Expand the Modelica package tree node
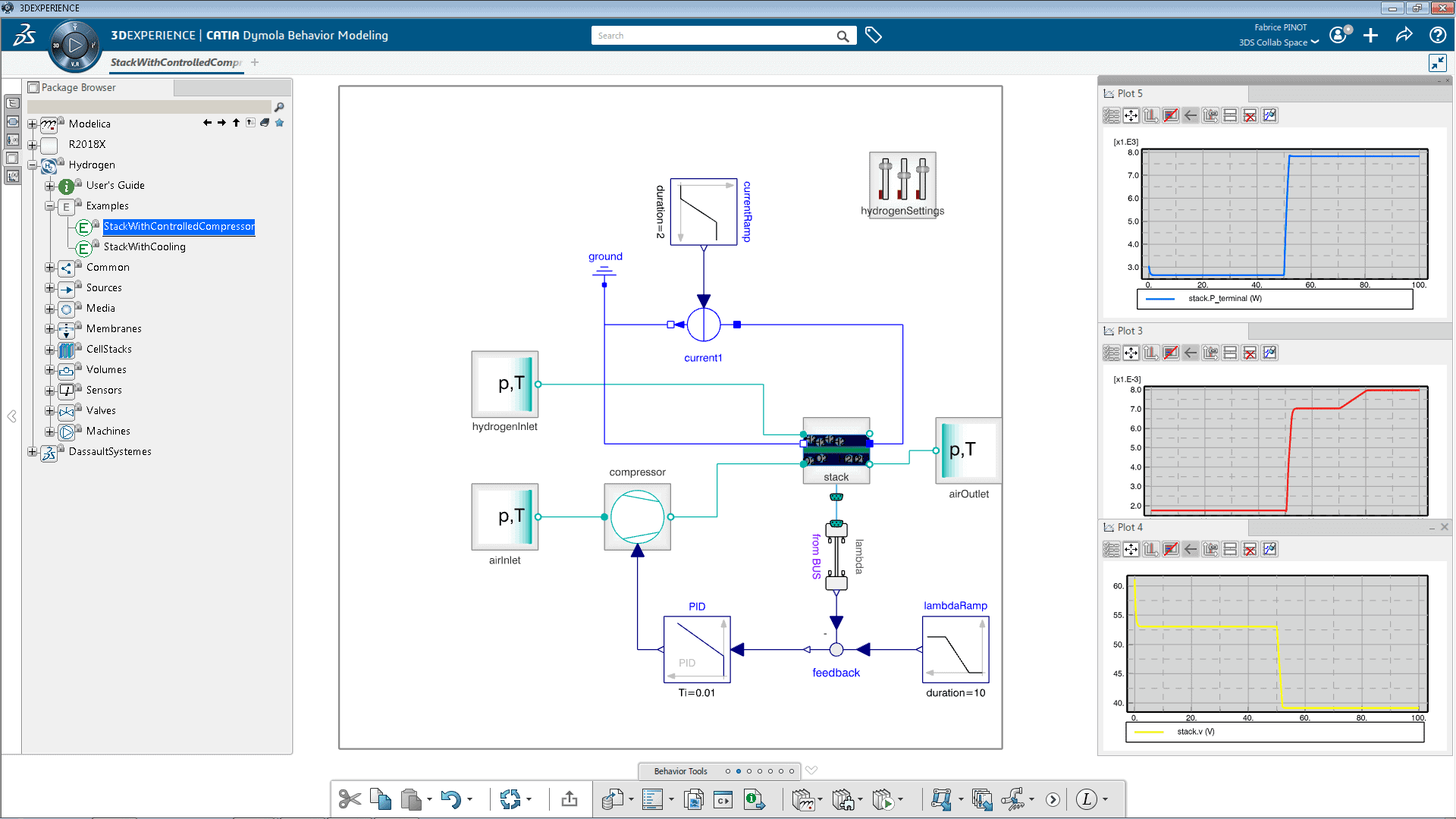The width and height of the screenshot is (1456, 819). 32,124
